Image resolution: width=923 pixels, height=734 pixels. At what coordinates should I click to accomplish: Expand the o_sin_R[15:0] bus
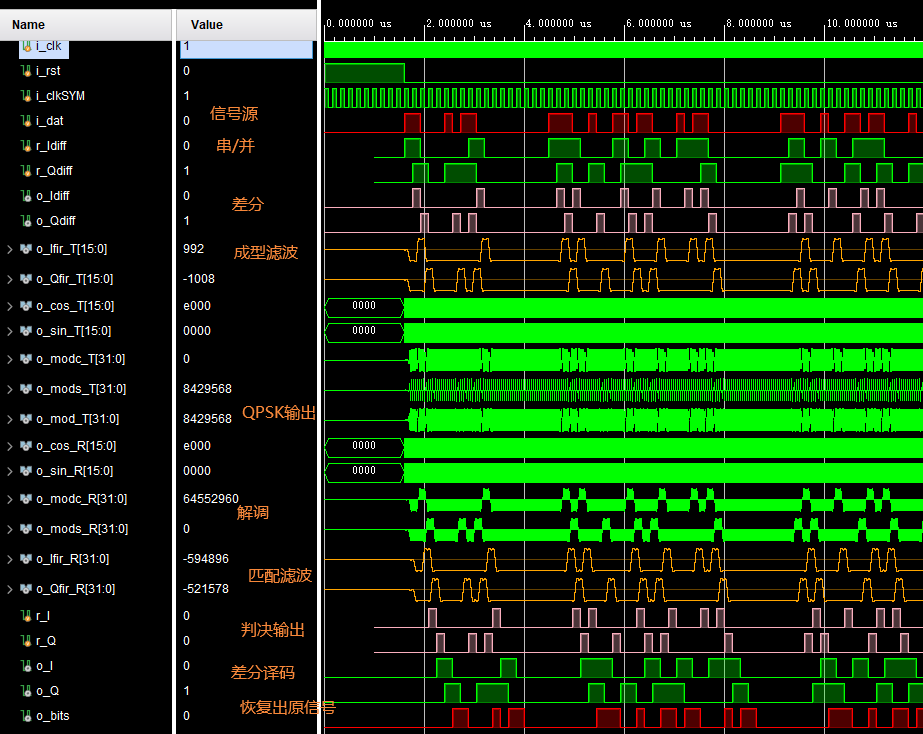(9, 471)
